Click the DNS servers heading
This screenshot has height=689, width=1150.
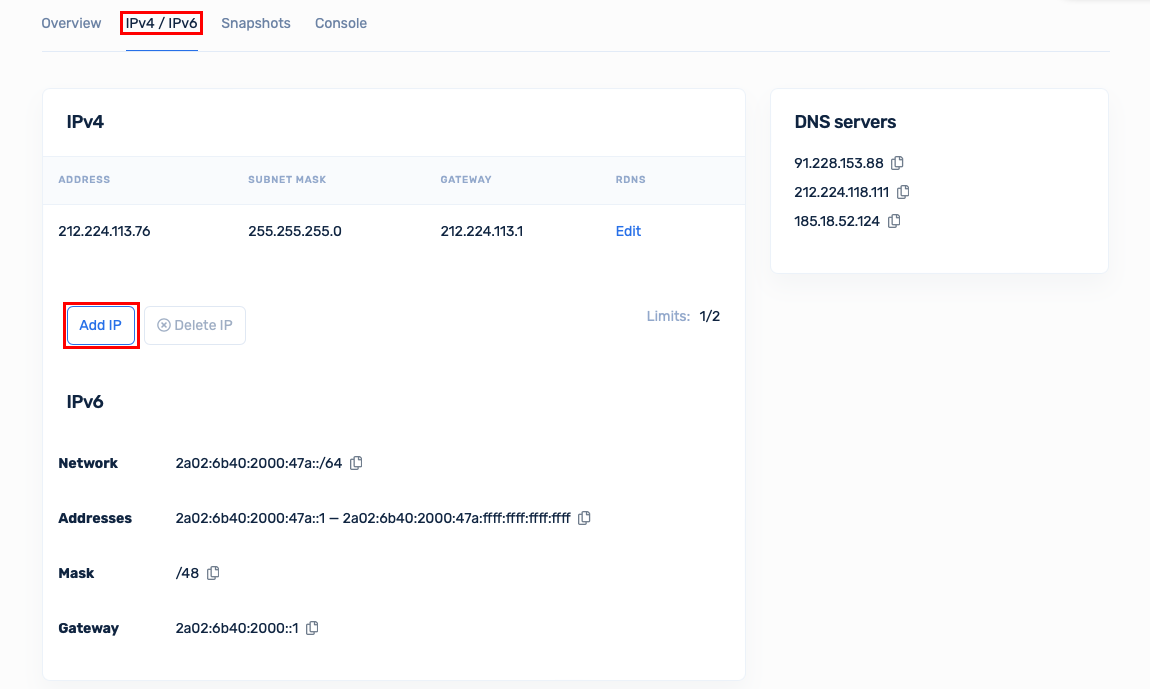click(845, 122)
